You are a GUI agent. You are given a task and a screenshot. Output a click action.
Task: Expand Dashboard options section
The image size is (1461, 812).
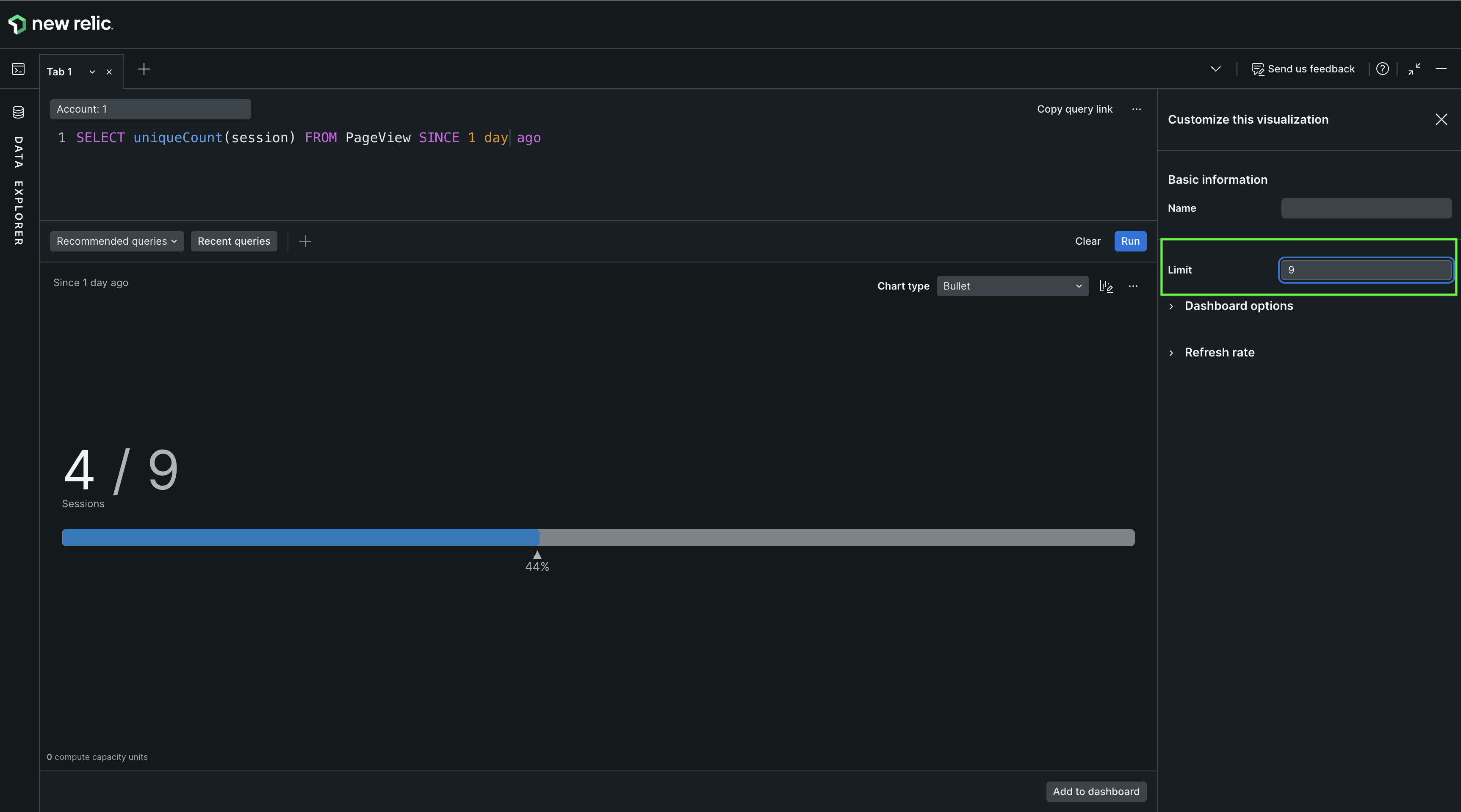coord(1238,306)
